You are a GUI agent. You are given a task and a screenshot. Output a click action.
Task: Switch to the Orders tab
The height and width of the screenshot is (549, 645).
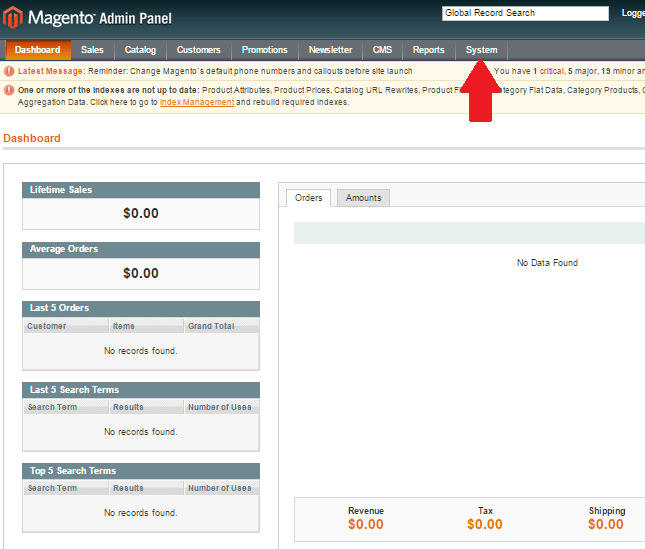click(309, 198)
